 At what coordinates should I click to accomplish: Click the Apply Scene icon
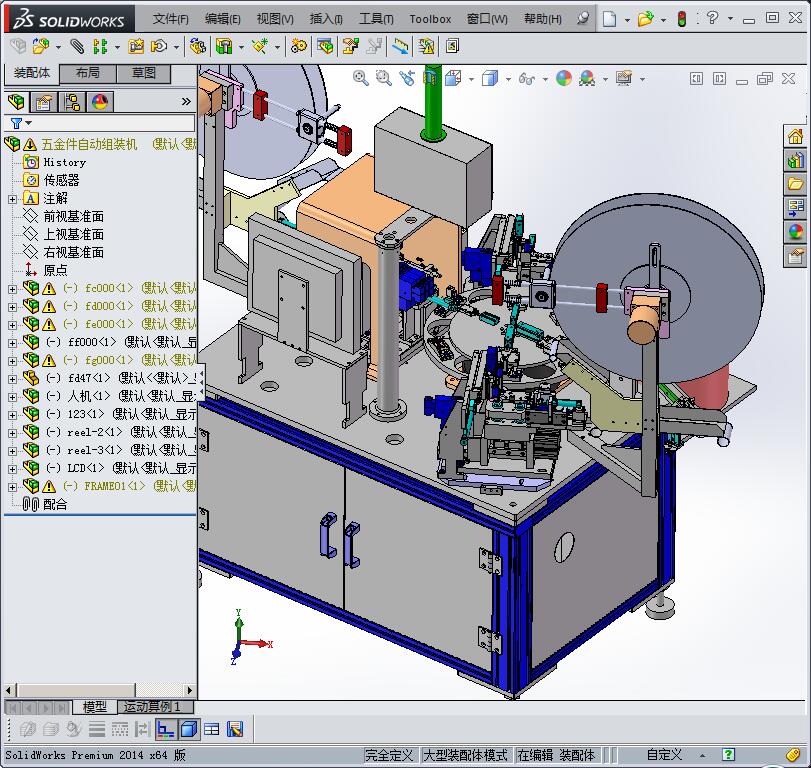(x=587, y=79)
